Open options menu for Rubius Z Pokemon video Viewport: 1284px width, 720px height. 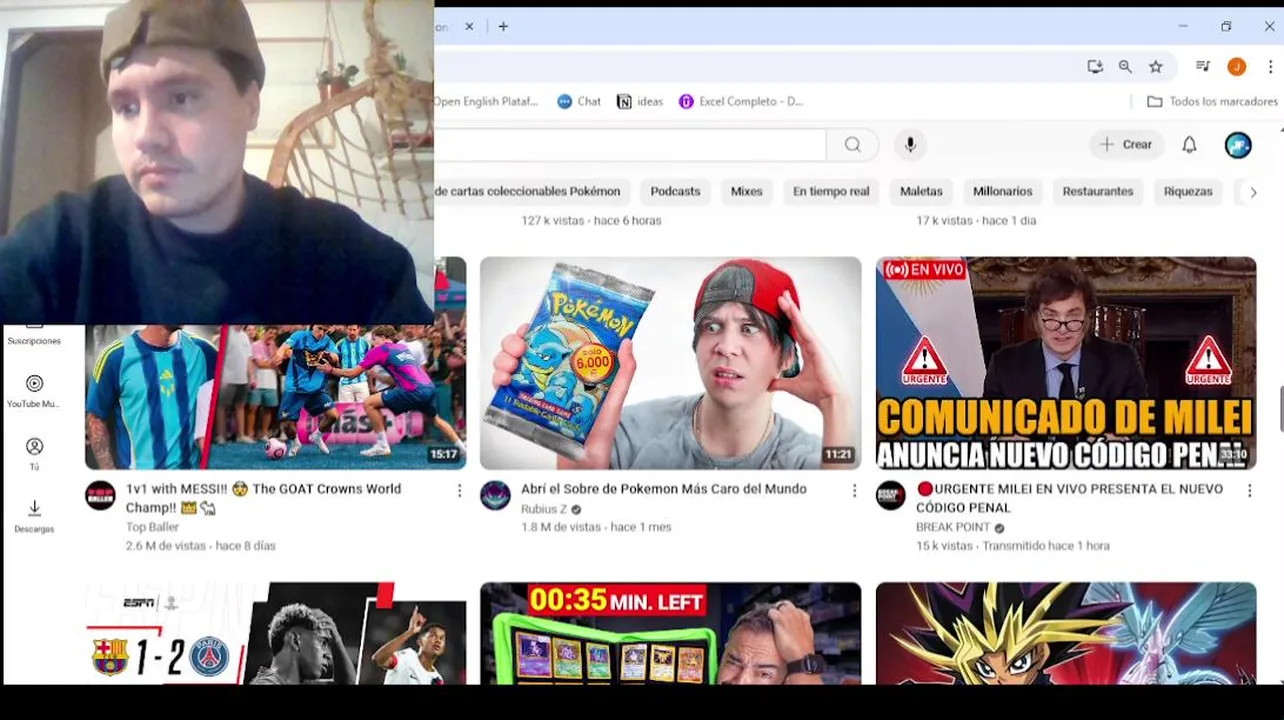[854, 491]
